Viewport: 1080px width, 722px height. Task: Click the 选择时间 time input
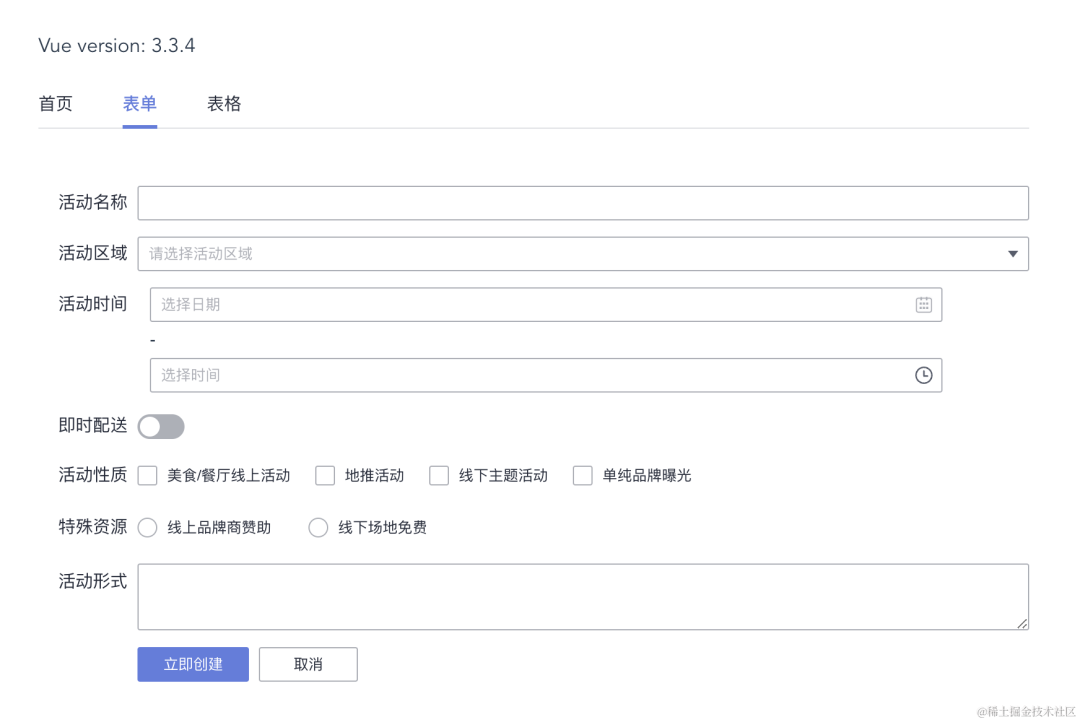546,375
